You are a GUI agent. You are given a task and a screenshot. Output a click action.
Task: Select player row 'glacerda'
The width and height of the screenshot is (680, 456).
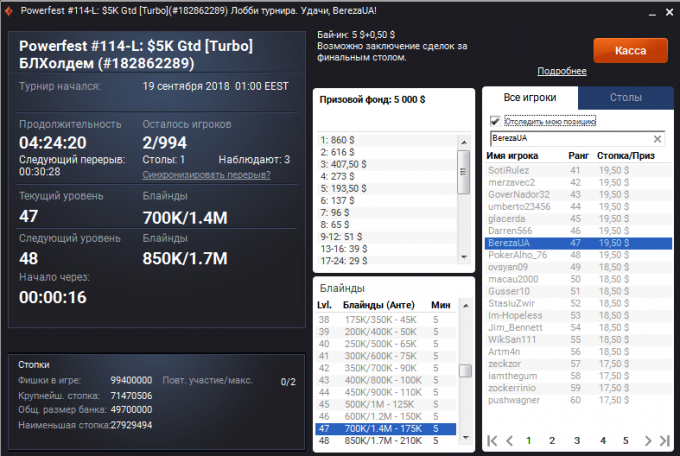pos(578,219)
